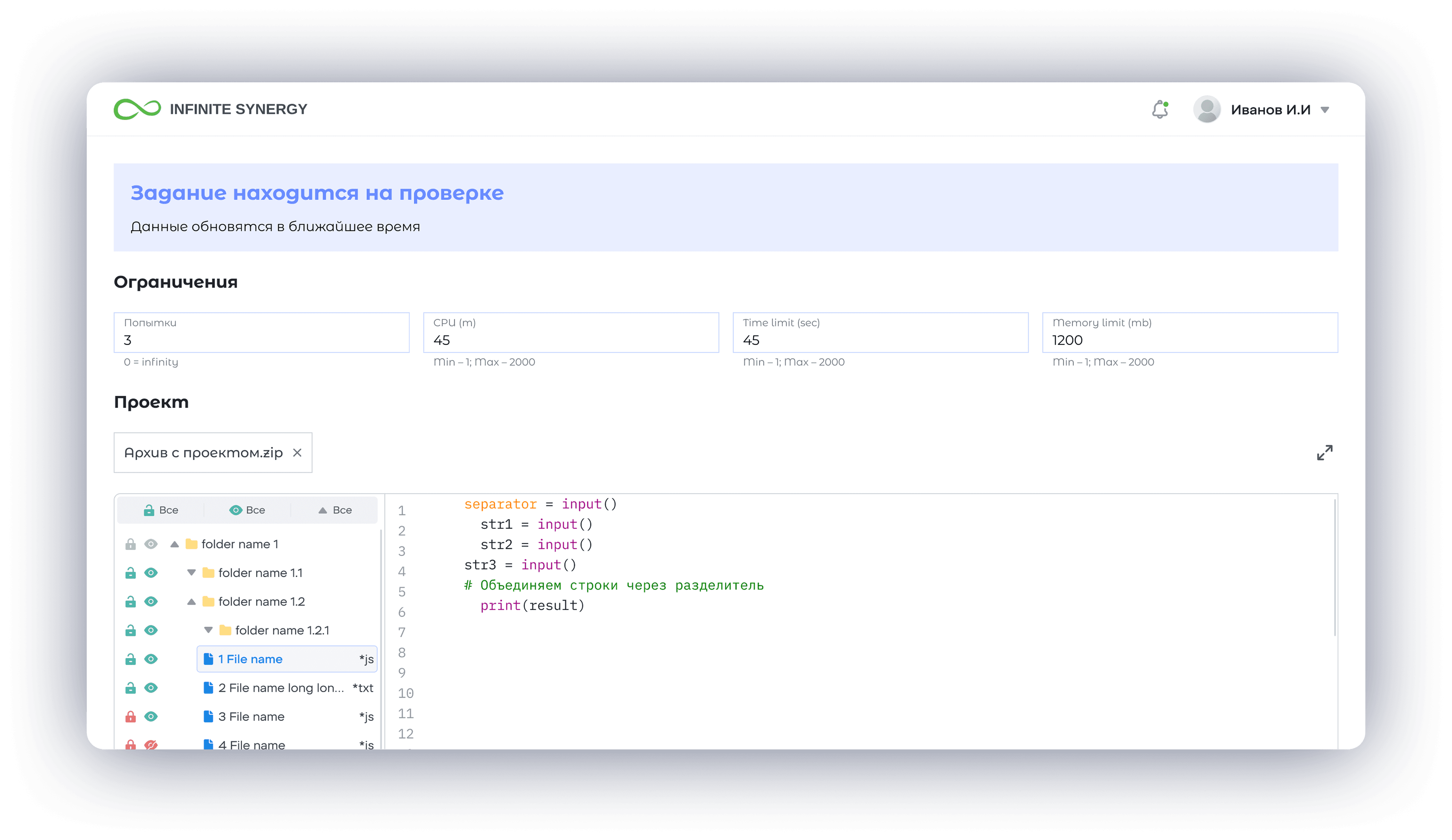
Task: Collapse folder name 1.2 triangle
Action: [191, 601]
